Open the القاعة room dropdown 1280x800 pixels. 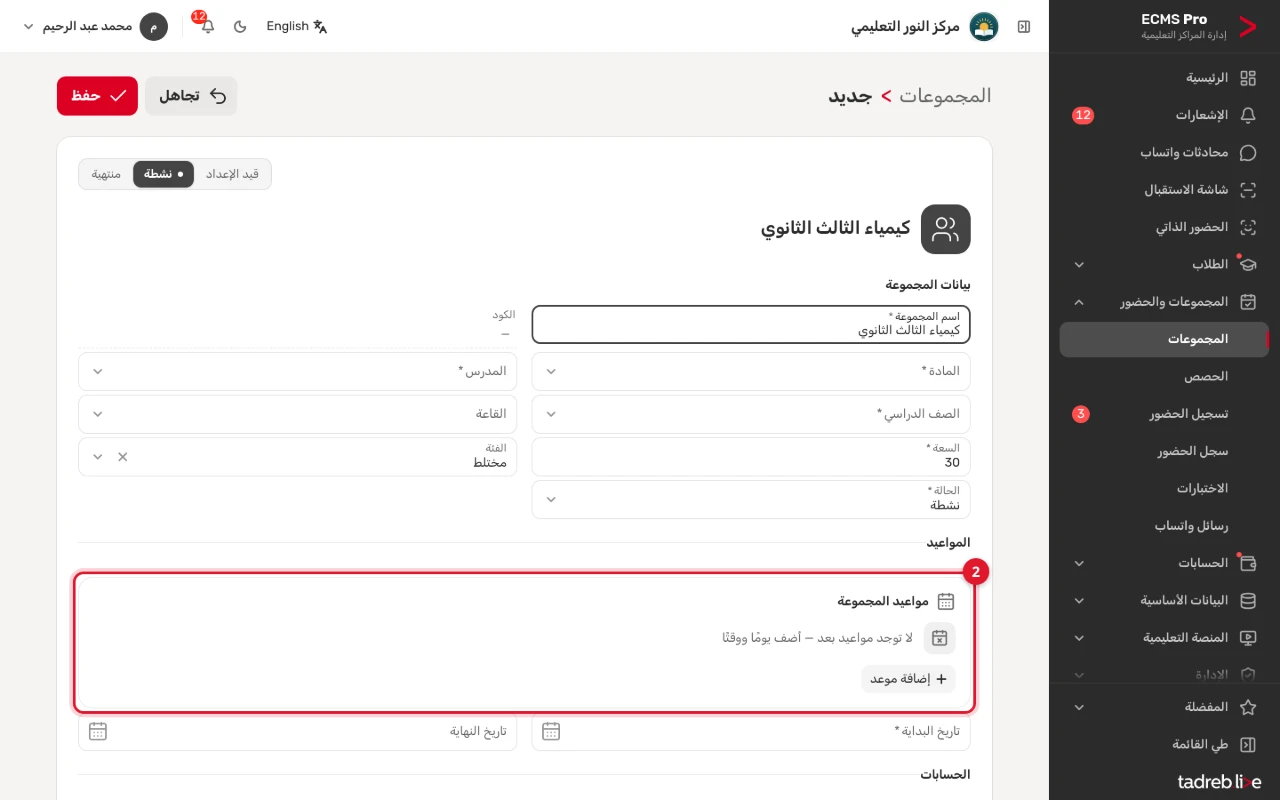click(x=298, y=414)
